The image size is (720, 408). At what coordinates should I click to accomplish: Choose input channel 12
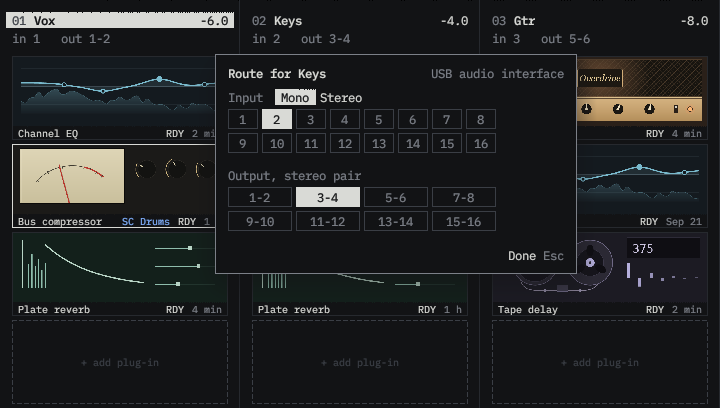(344, 144)
